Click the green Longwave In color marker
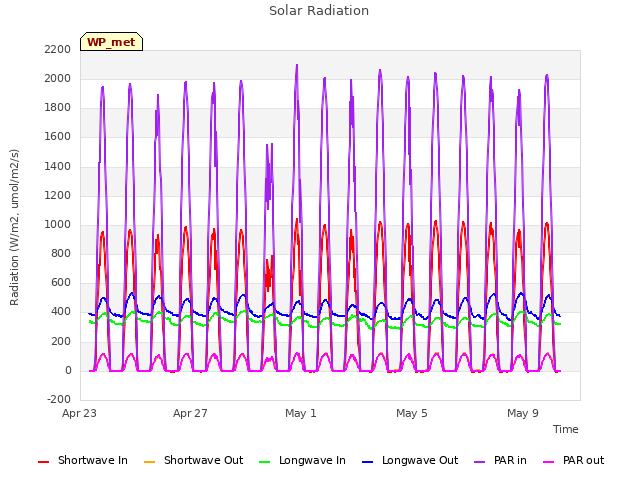The image size is (640, 480). click(x=264, y=462)
